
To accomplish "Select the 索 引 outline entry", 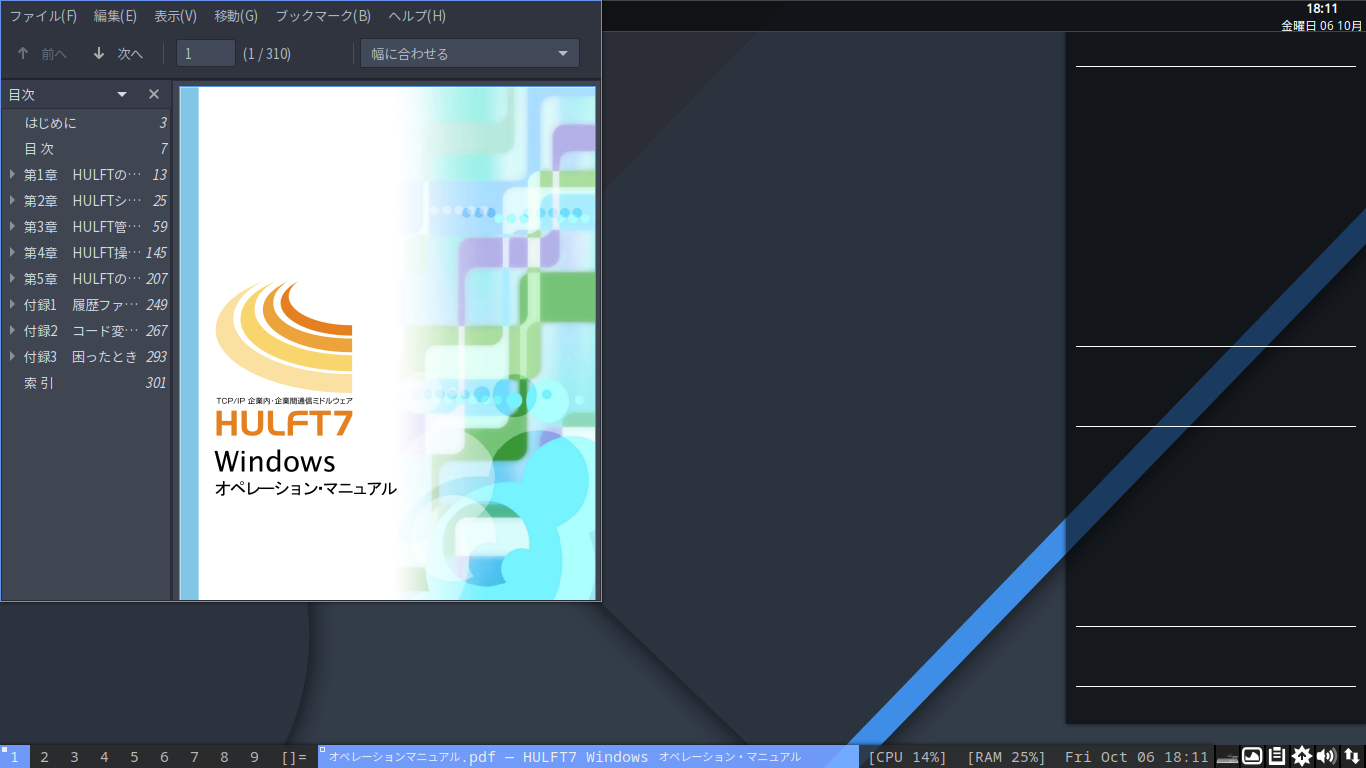I will pos(86,383).
